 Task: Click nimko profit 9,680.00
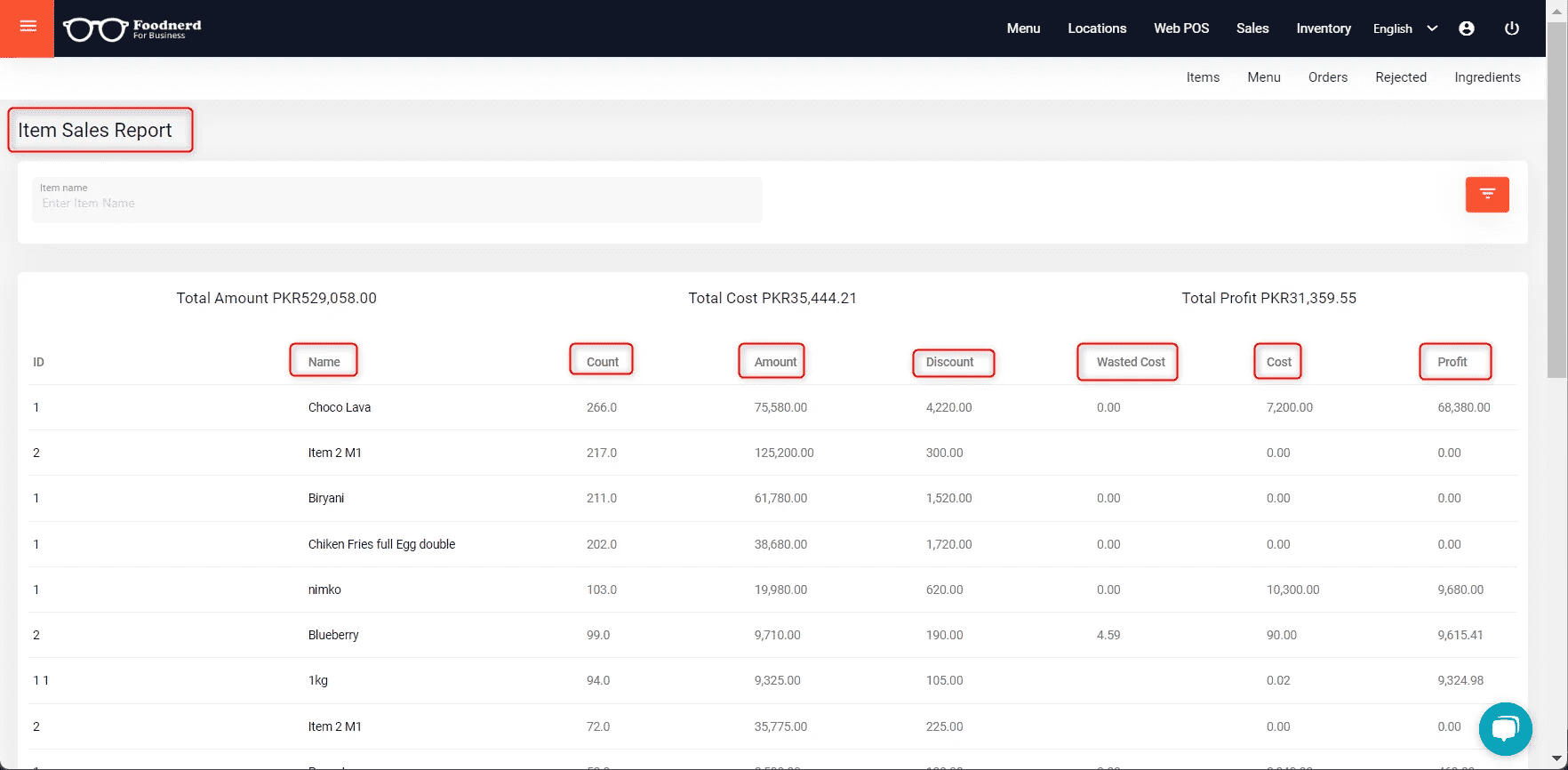click(x=1460, y=590)
